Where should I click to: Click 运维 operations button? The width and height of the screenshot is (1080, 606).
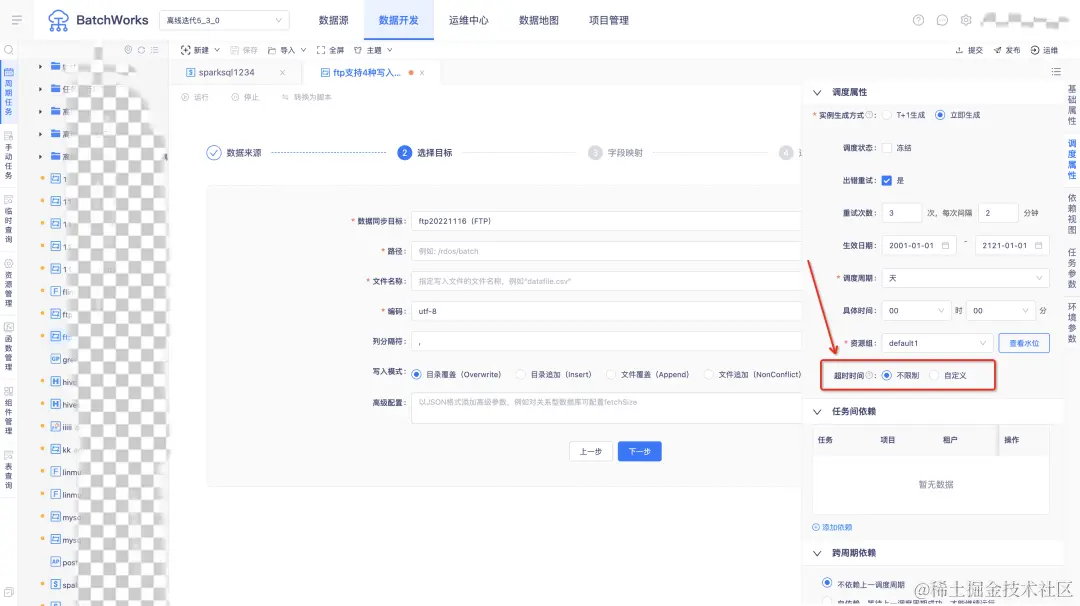point(1044,50)
